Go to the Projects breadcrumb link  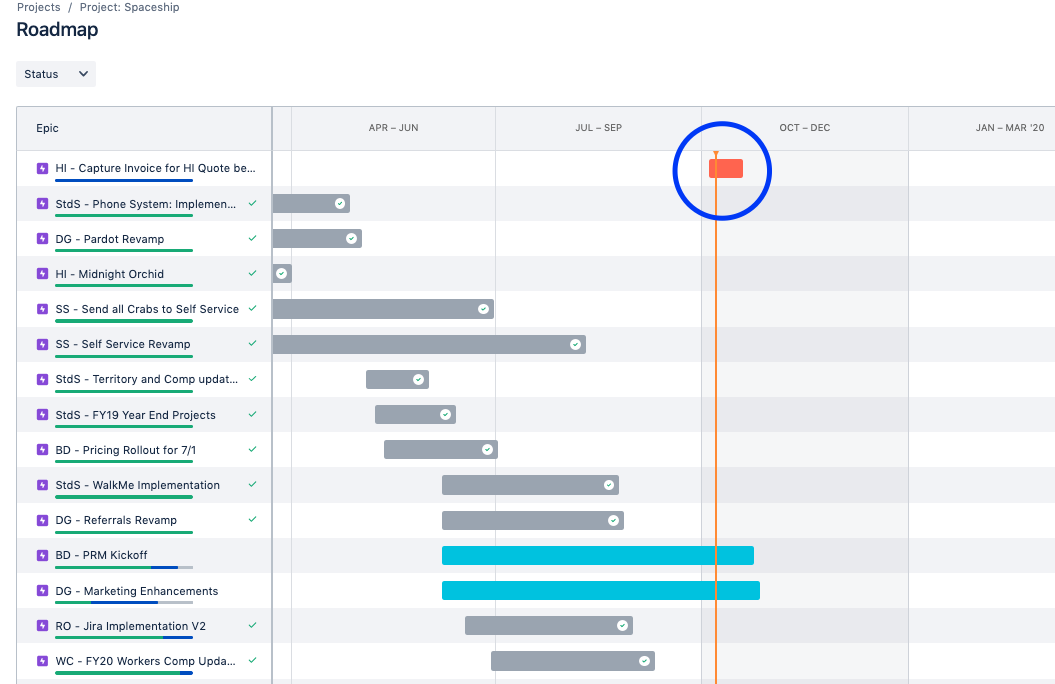coord(38,7)
